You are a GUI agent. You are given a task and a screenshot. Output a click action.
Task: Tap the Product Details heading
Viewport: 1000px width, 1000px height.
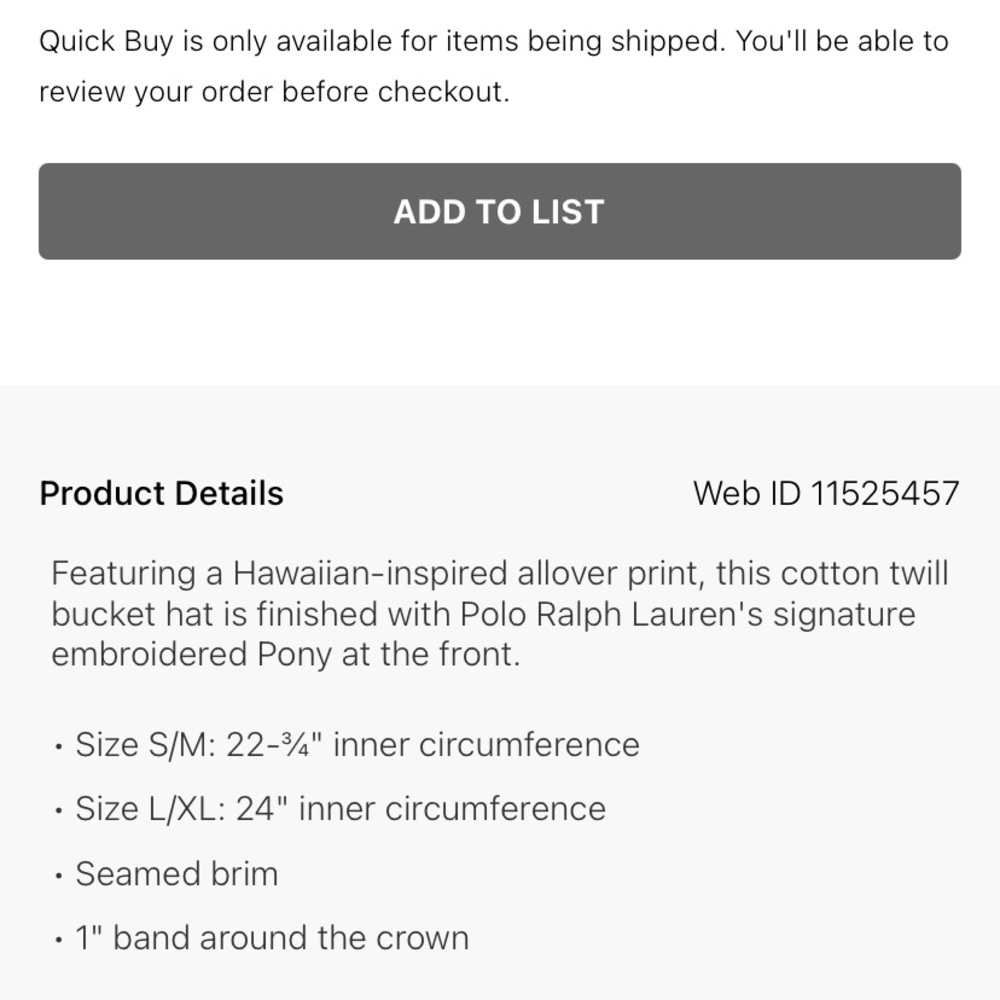point(160,493)
